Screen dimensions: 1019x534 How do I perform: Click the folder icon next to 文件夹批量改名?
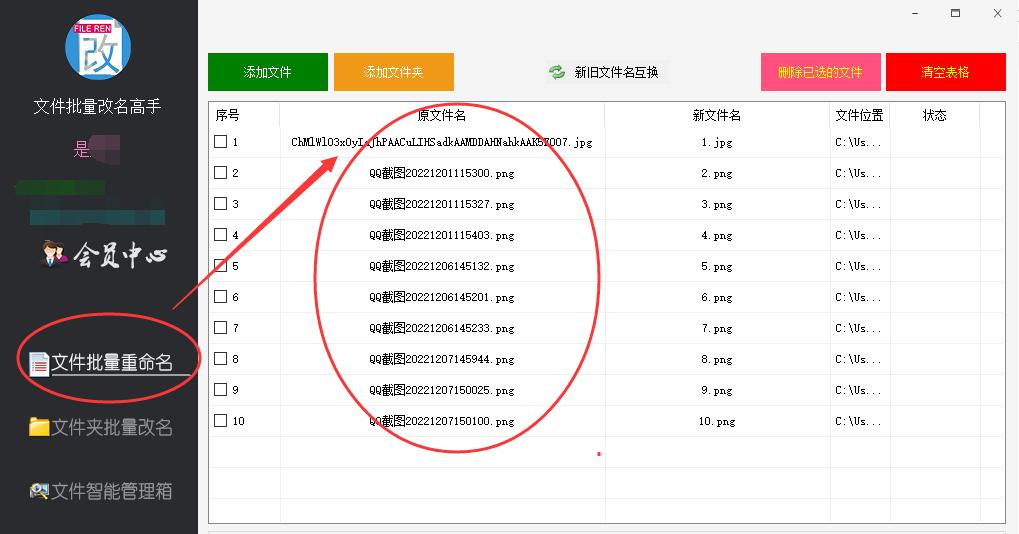tap(39, 427)
